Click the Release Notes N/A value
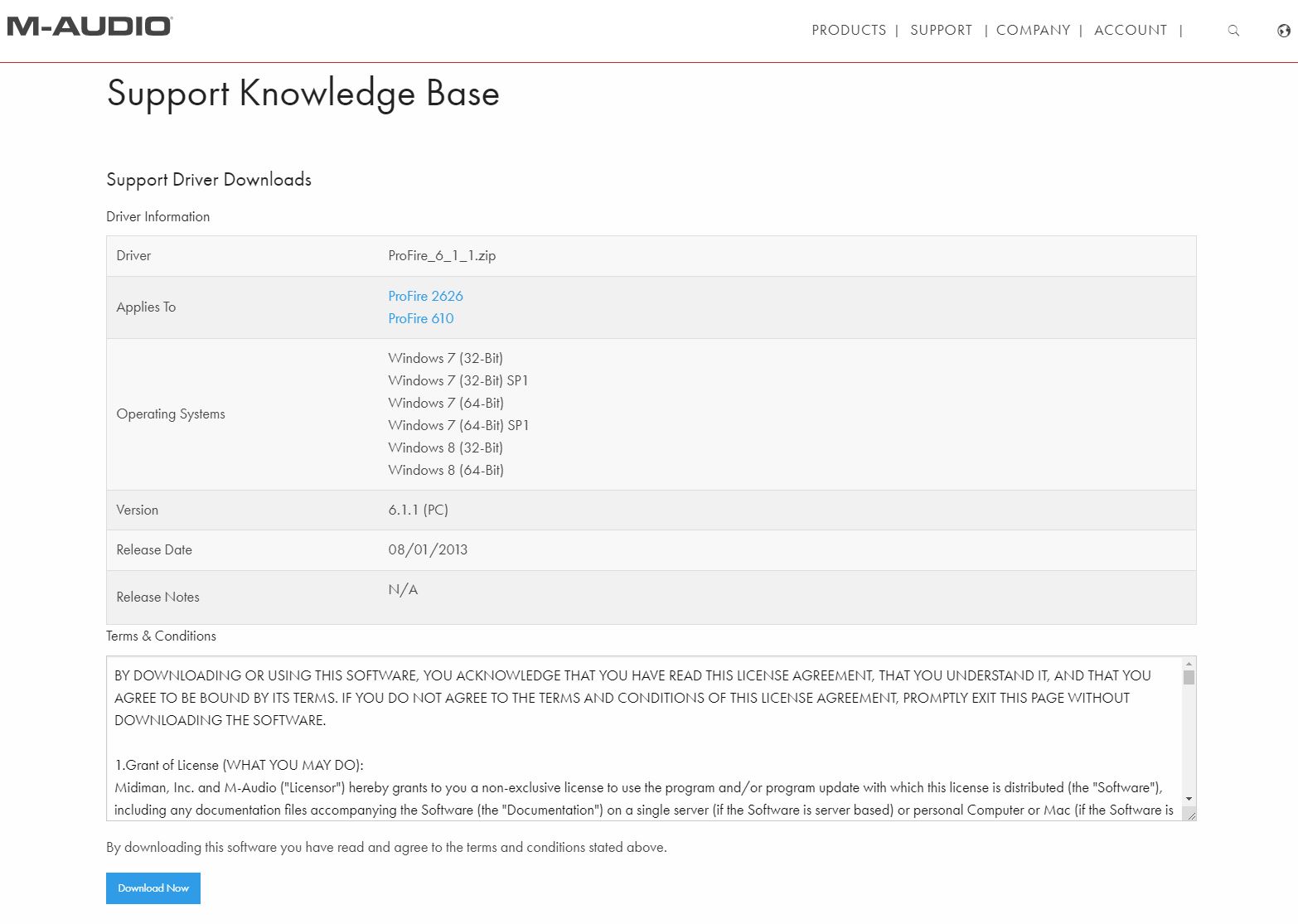Viewport: 1298px width, 924px height. tap(403, 589)
